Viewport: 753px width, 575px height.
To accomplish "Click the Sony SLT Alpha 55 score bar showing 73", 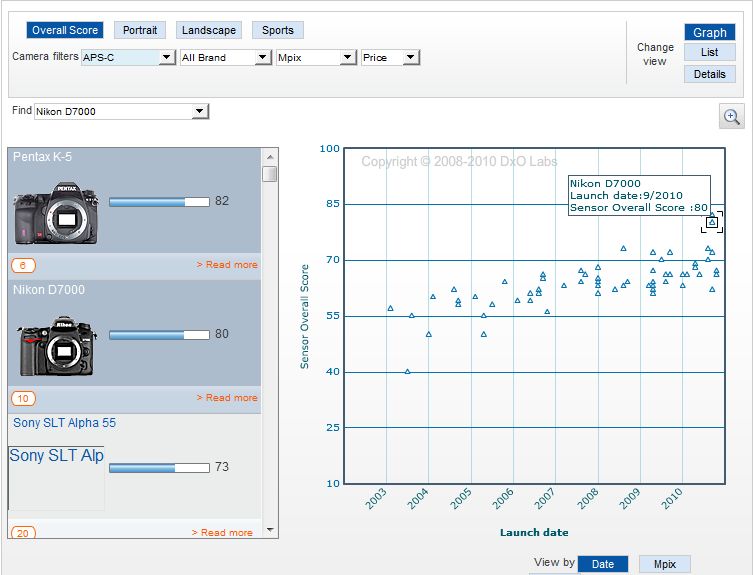I will (159, 468).
